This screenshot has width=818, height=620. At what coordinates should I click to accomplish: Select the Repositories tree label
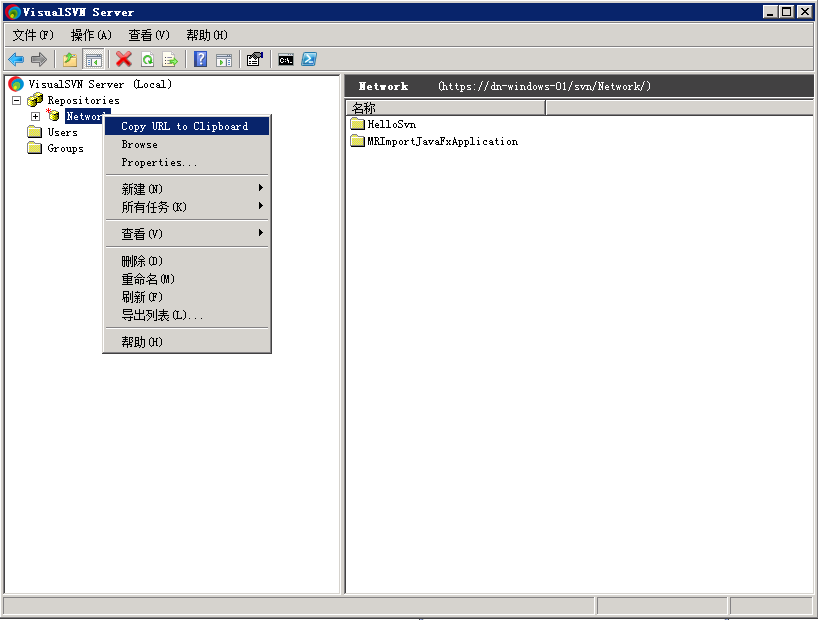(x=83, y=100)
